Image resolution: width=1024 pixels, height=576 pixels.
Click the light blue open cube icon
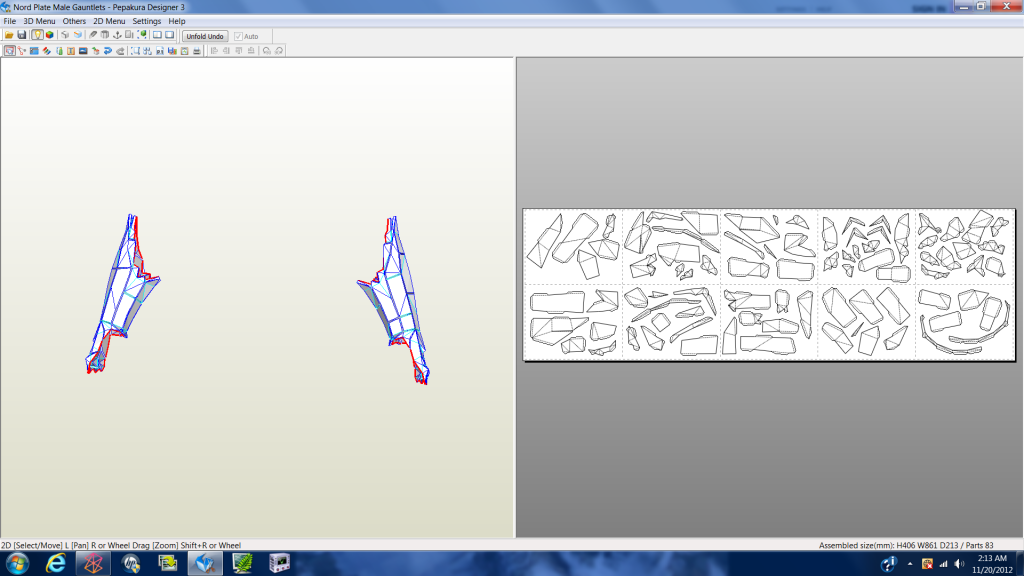point(78,35)
